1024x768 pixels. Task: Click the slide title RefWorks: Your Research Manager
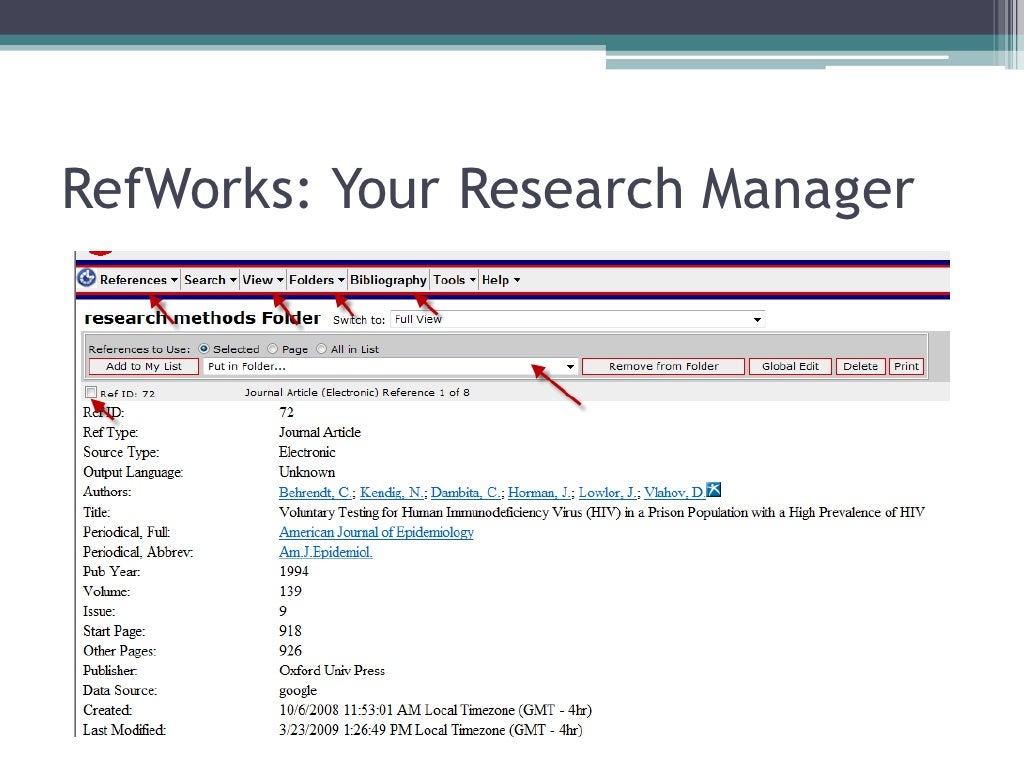tap(488, 189)
